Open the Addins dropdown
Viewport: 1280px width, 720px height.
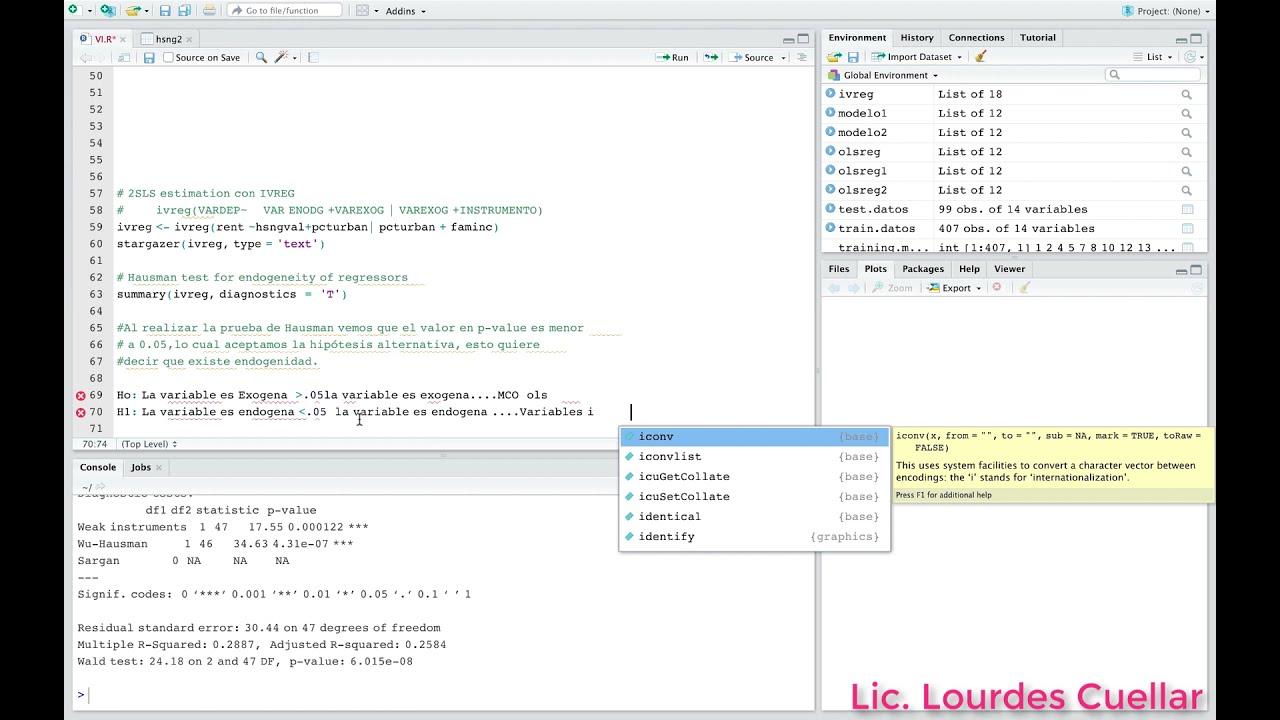tap(405, 11)
